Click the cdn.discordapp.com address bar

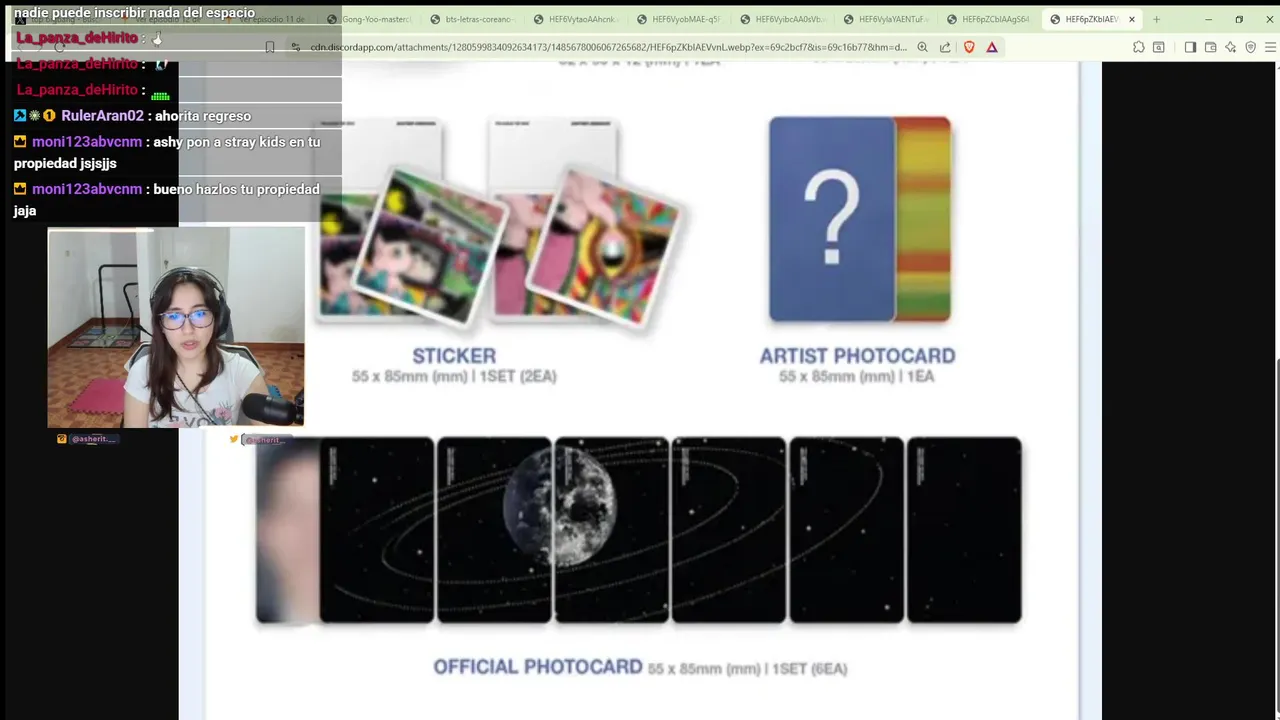click(608, 47)
